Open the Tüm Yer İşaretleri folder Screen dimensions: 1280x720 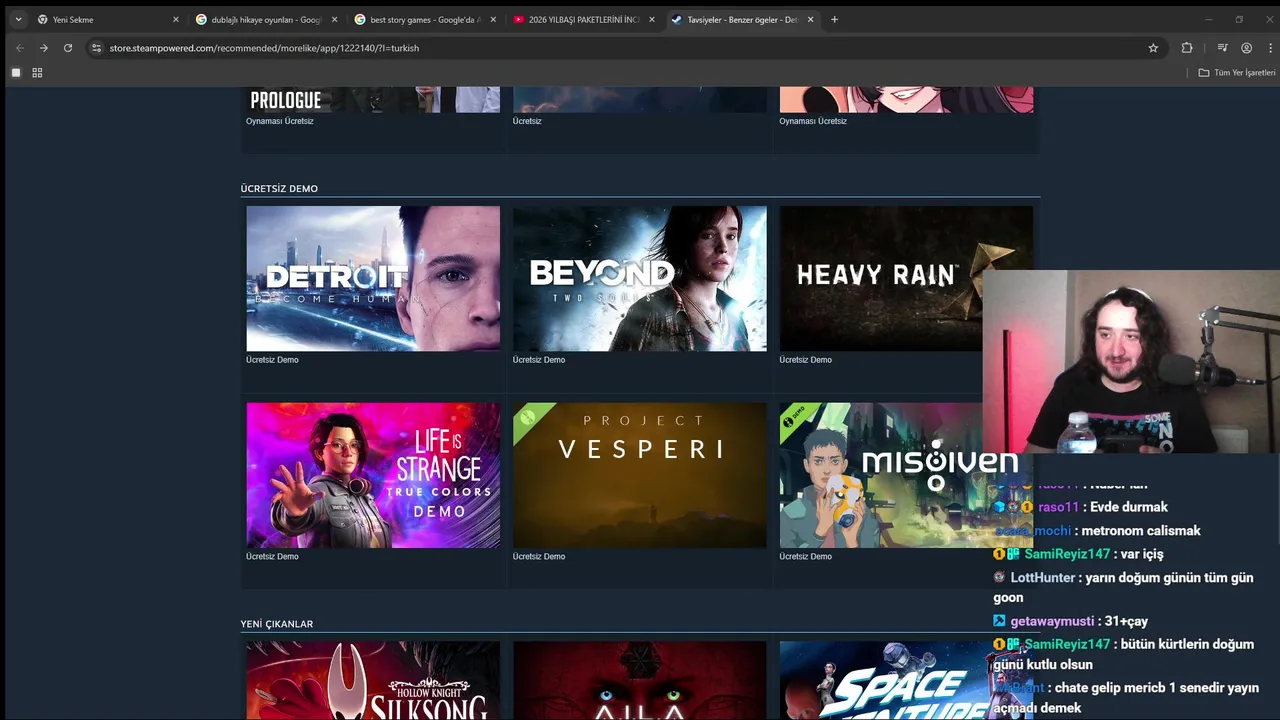click(x=1237, y=73)
